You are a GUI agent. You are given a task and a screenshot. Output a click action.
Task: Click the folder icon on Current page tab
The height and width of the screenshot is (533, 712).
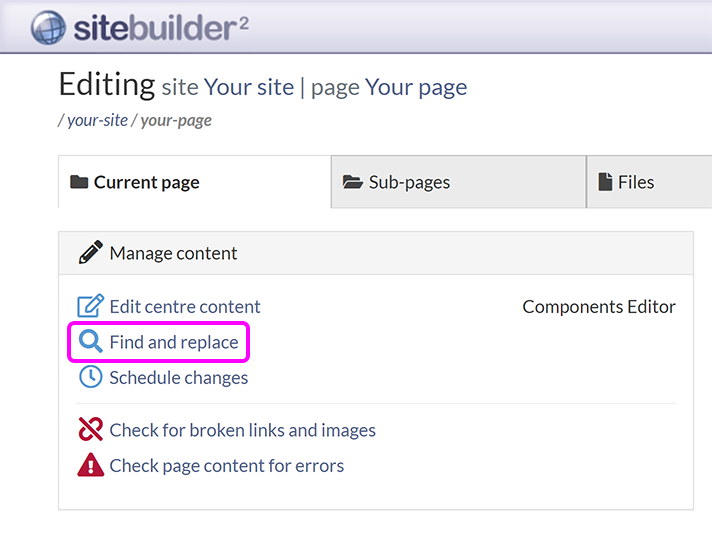point(78,182)
